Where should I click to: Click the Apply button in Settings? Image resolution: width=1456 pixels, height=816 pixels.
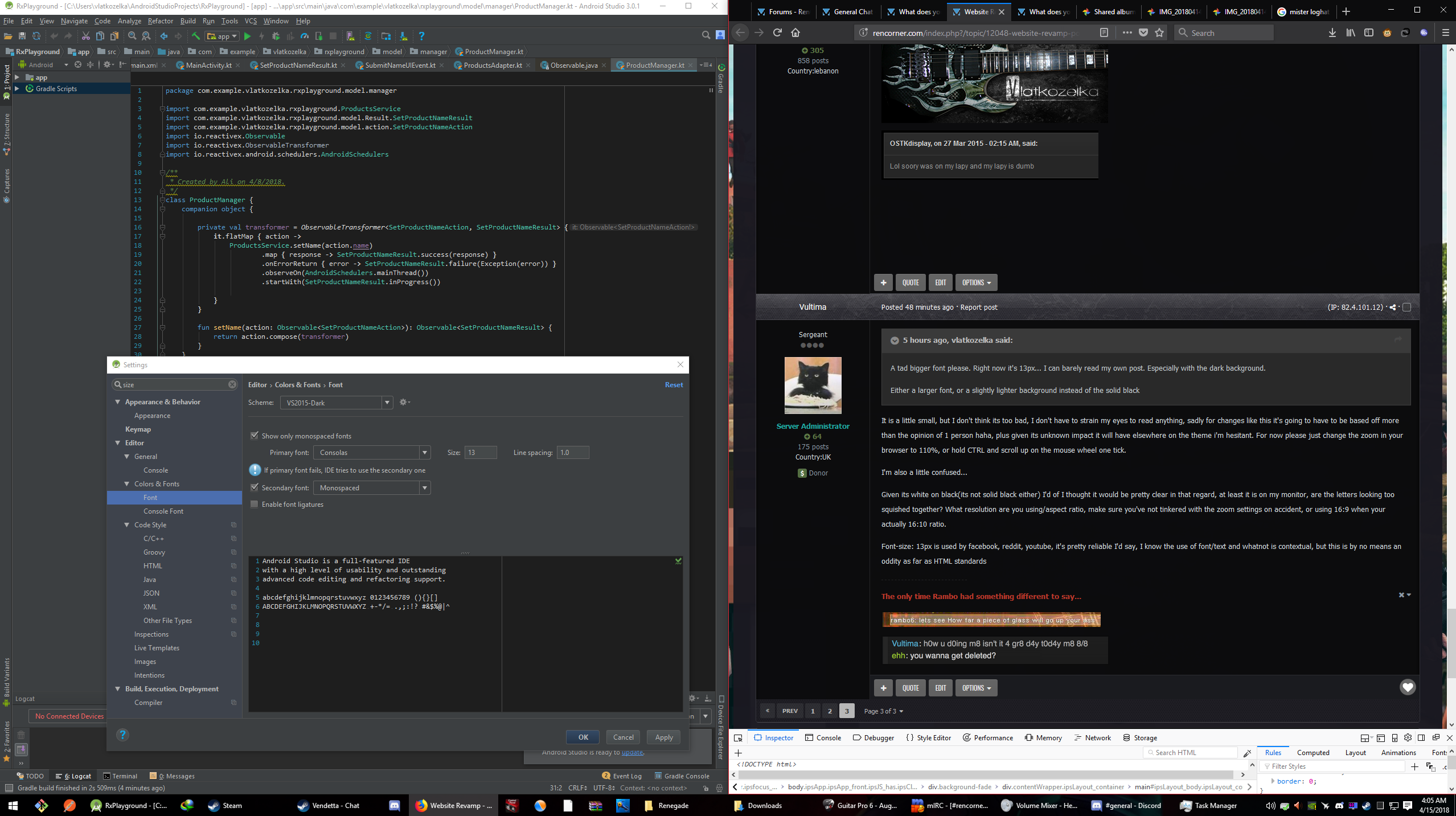pyautogui.click(x=664, y=737)
